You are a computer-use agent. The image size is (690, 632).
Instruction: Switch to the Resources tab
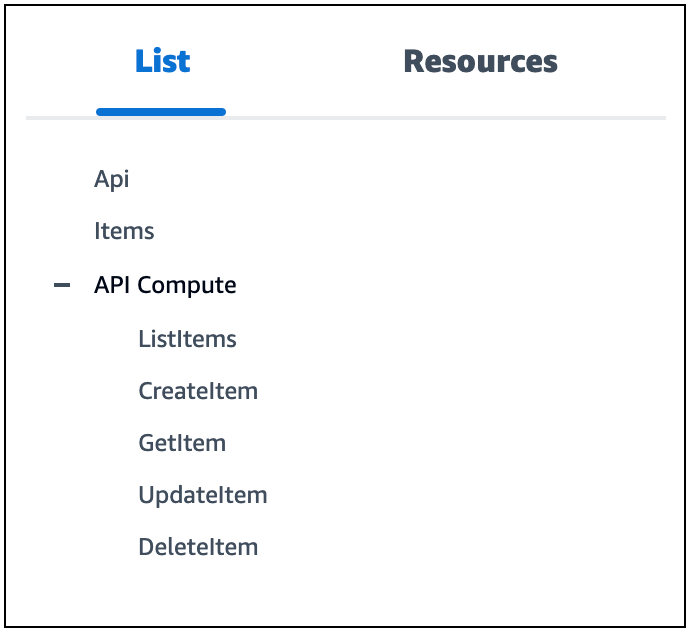480,62
